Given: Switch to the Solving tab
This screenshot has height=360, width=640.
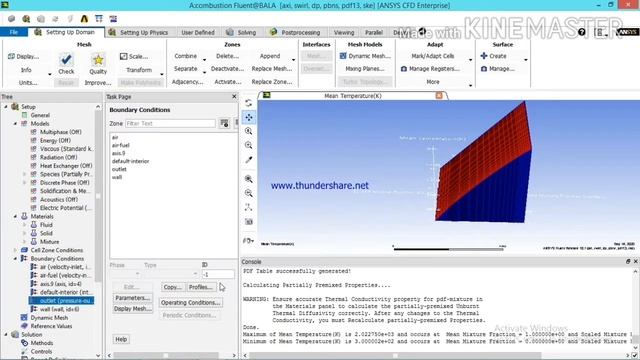Looking at the screenshot, I should pyautogui.click(x=241, y=32).
